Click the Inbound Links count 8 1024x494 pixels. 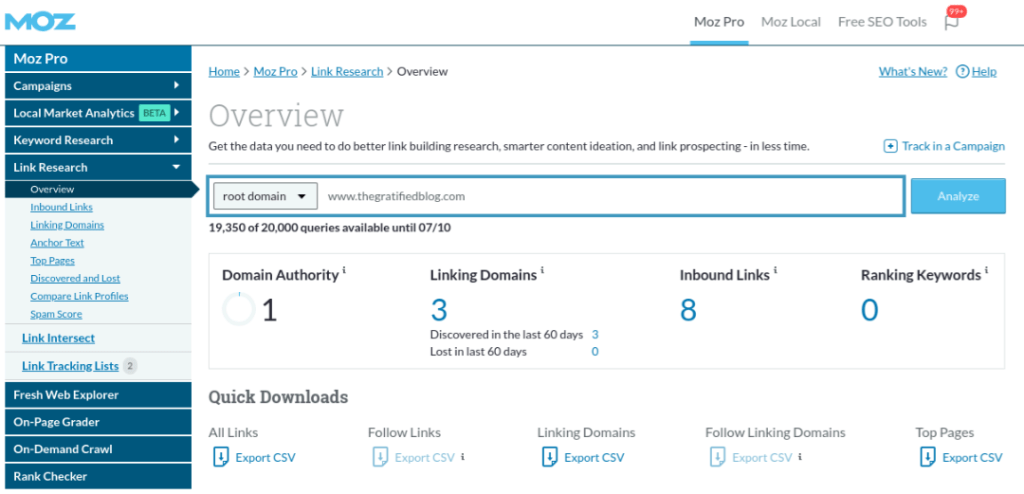[688, 310]
